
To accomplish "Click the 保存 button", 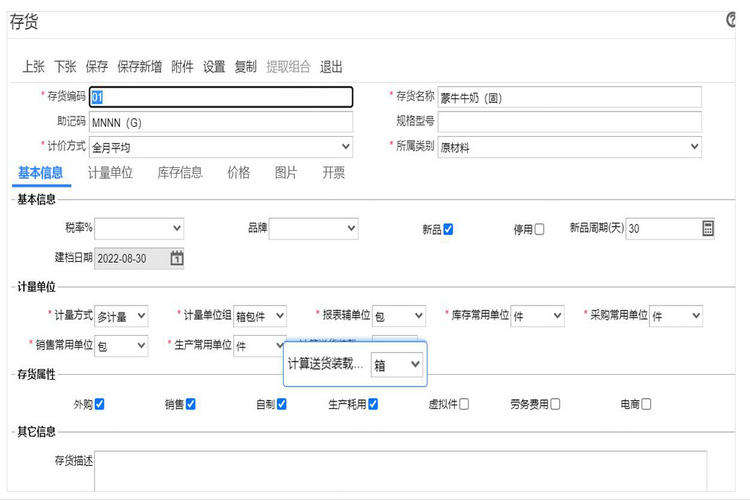I will (x=97, y=67).
